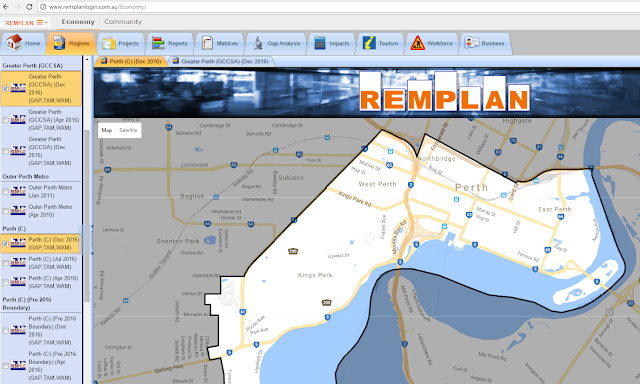Click the browser forward arrow

click(17, 7)
